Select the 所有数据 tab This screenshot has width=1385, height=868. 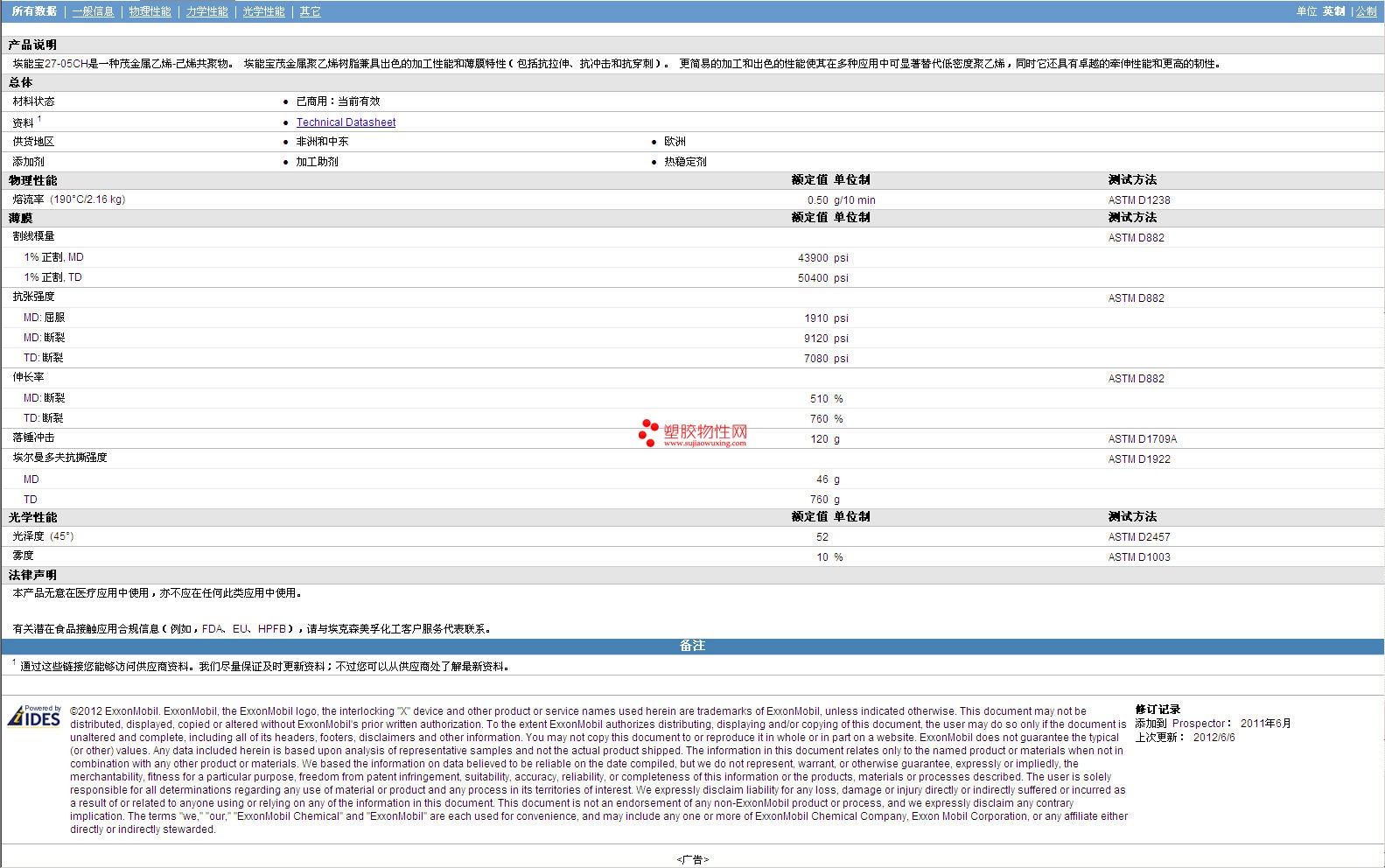[x=34, y=11]
